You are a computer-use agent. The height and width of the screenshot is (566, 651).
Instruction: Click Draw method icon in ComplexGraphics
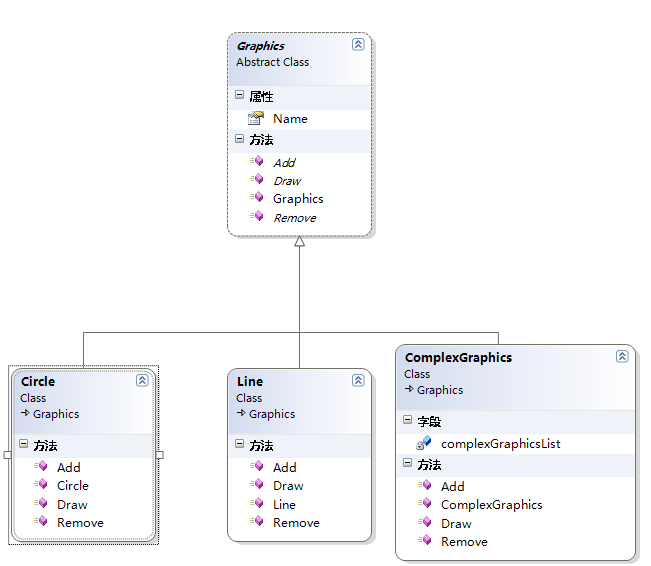(424, 522)
